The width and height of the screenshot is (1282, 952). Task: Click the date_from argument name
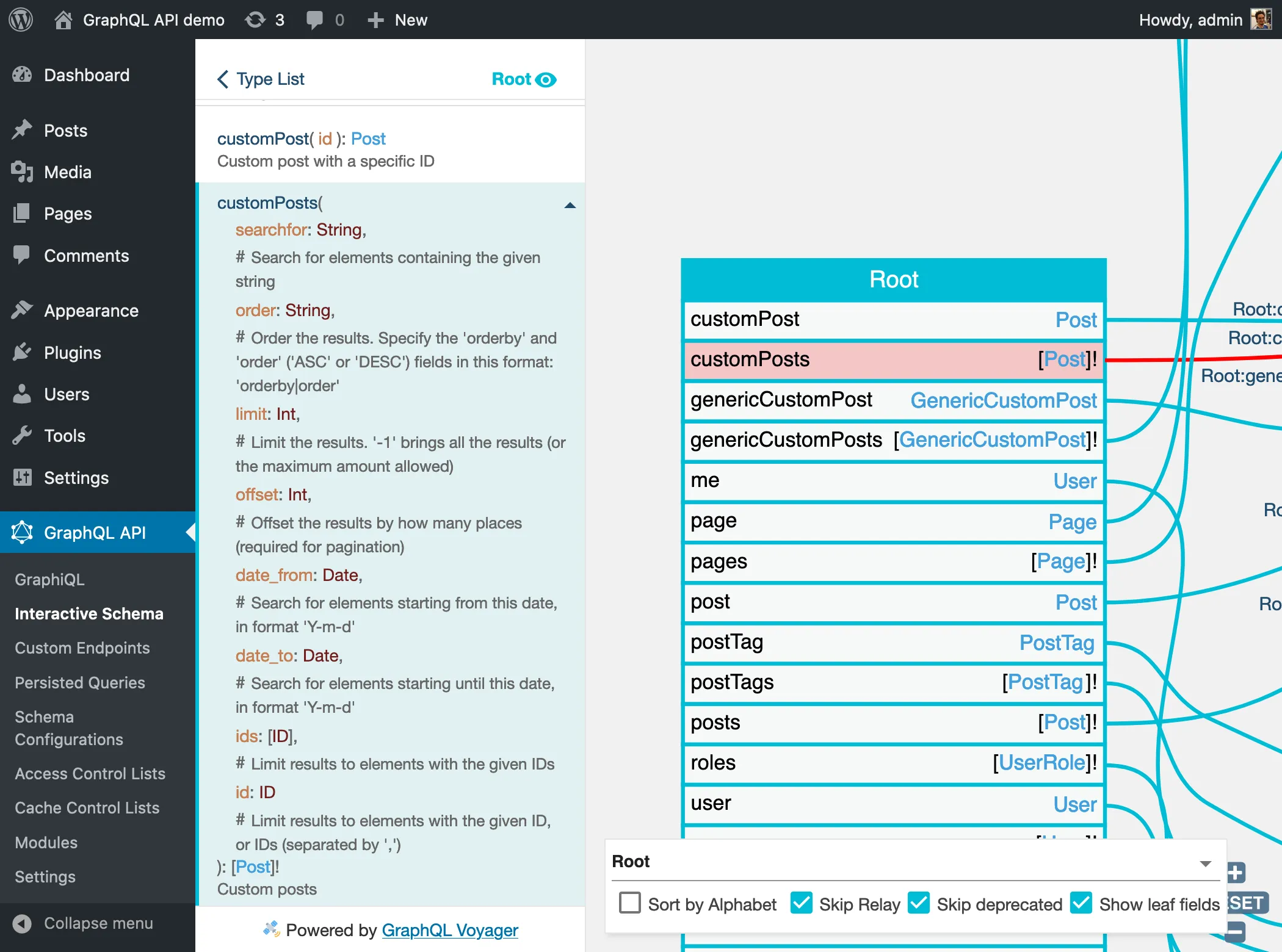pyautogui.click(x=274, y=575)
